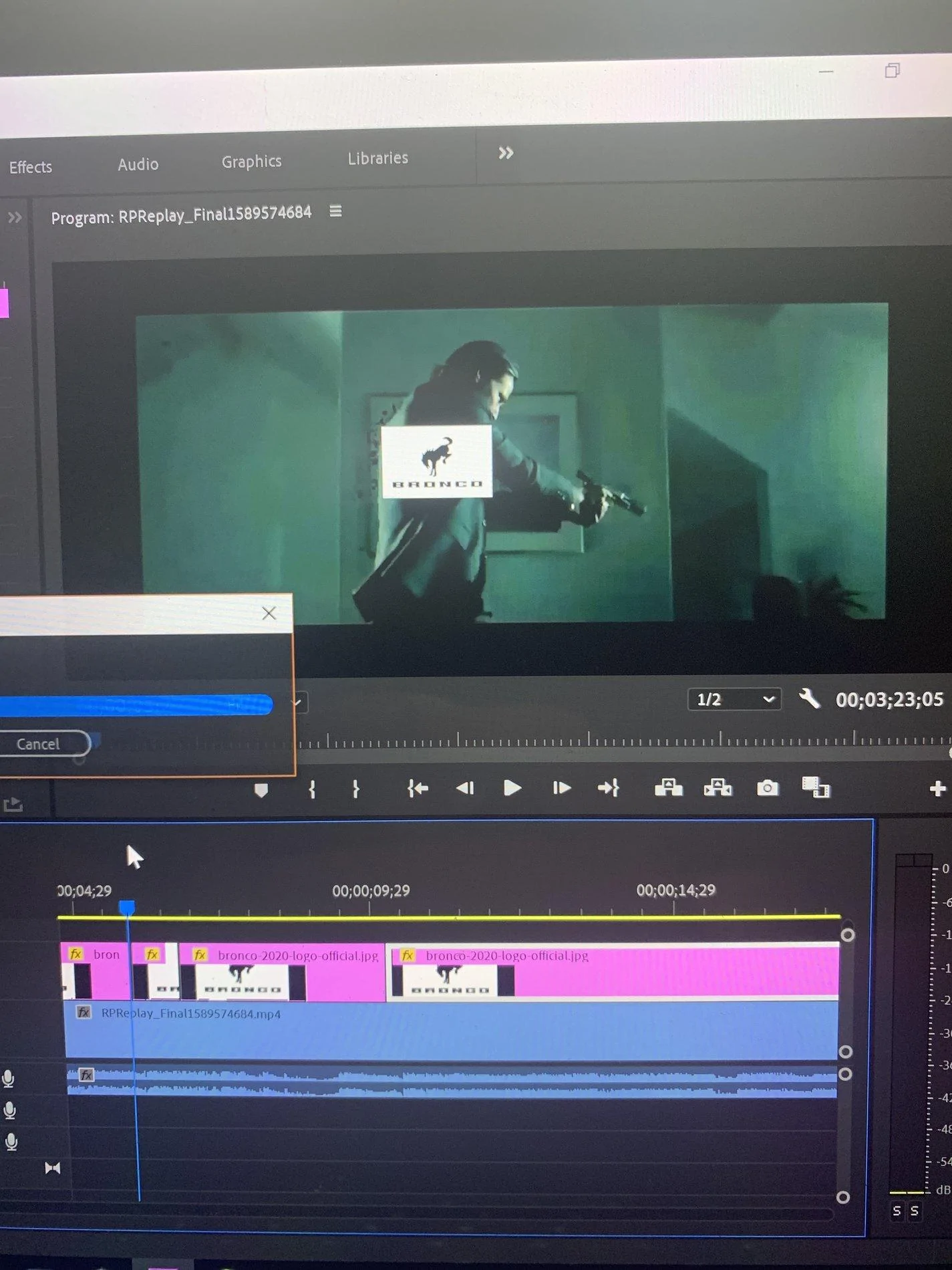Click the pink label swatch at the left edge

tap(4, 303)
